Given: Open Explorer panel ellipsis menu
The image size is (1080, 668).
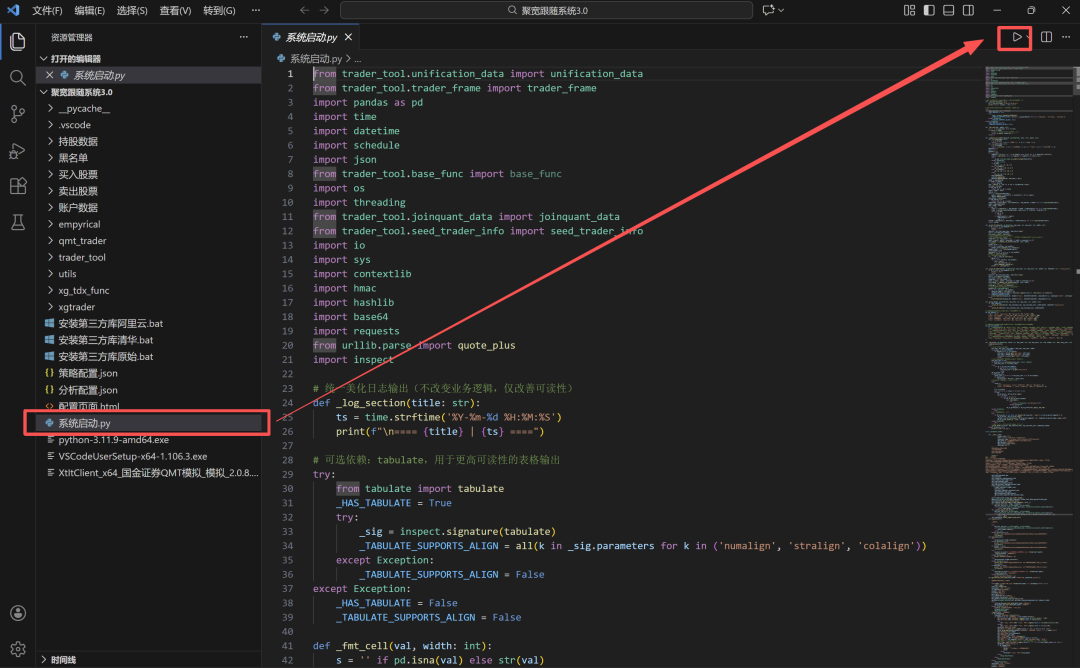Looking at the screenshot, I should click(244, 37).
